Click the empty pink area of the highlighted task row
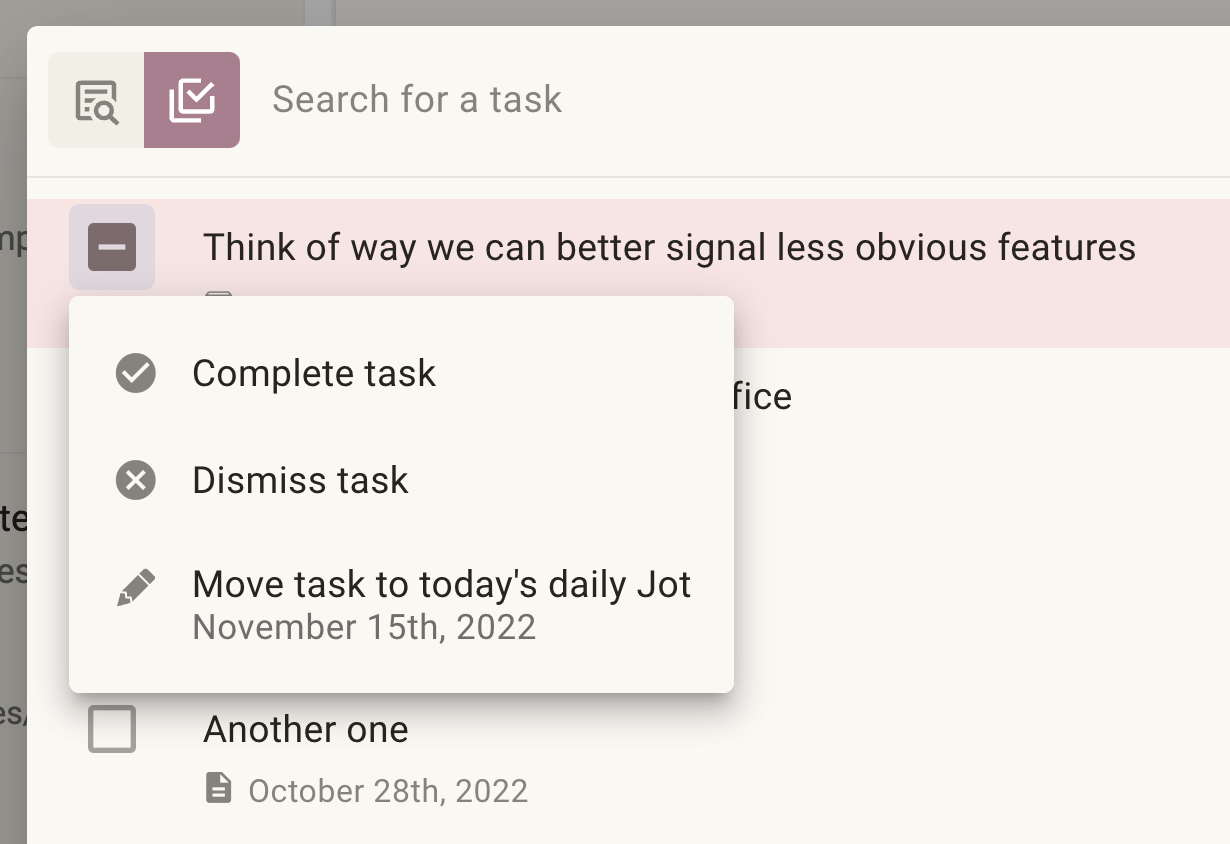The image size is (1230, 844). pyautogui.click(x=980, y=310)
